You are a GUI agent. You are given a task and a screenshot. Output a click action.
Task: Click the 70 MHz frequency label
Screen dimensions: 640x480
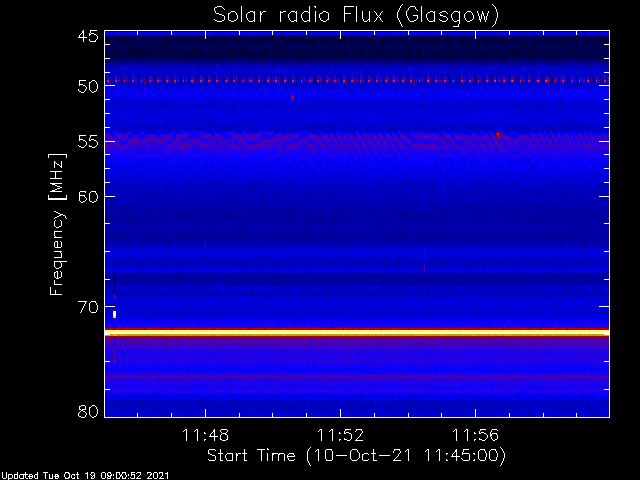88,307
